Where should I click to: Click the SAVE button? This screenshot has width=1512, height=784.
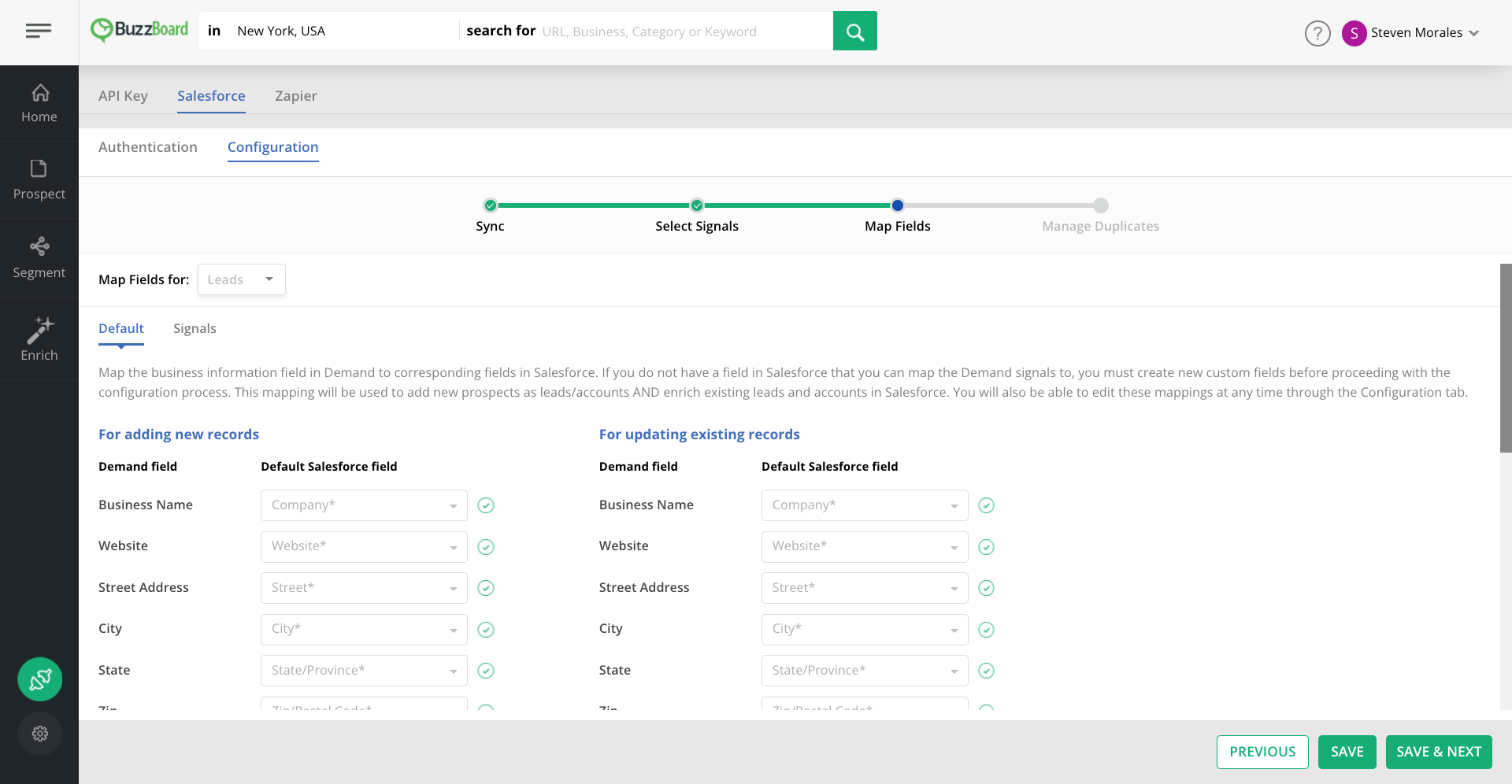[x=1347, y=752]
